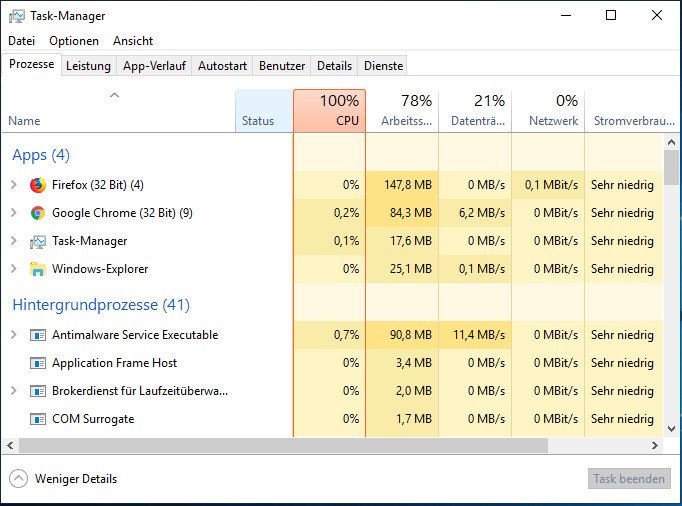This screenshot has height=506, width=682.
Task: Switch to the Benutzer tab
Action: point(282,66)
